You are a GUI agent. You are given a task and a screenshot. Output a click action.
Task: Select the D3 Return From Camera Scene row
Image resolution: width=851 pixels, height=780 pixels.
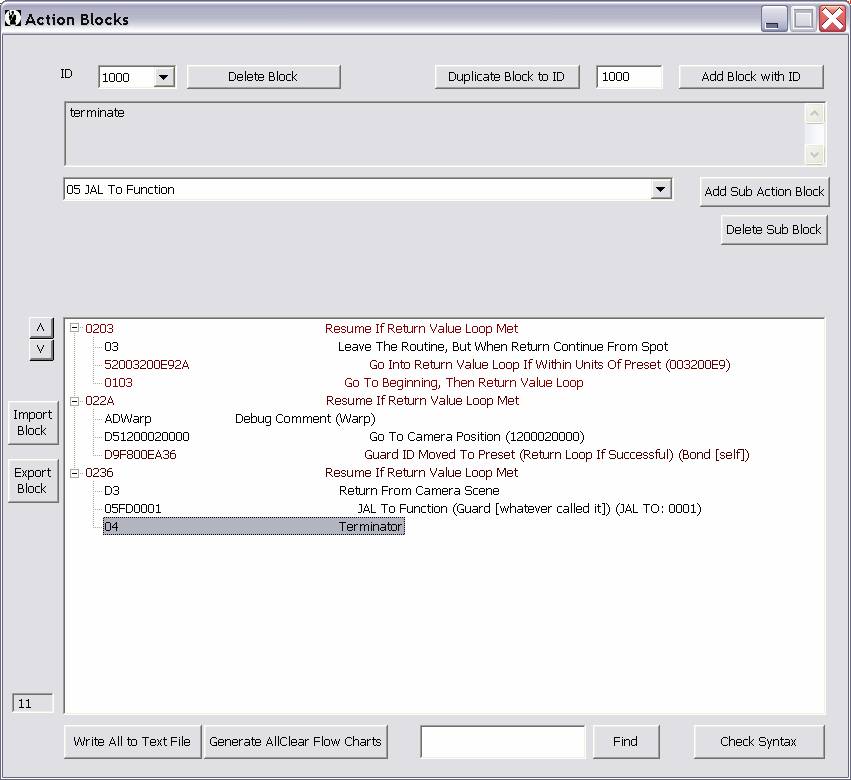click(302, 491)
